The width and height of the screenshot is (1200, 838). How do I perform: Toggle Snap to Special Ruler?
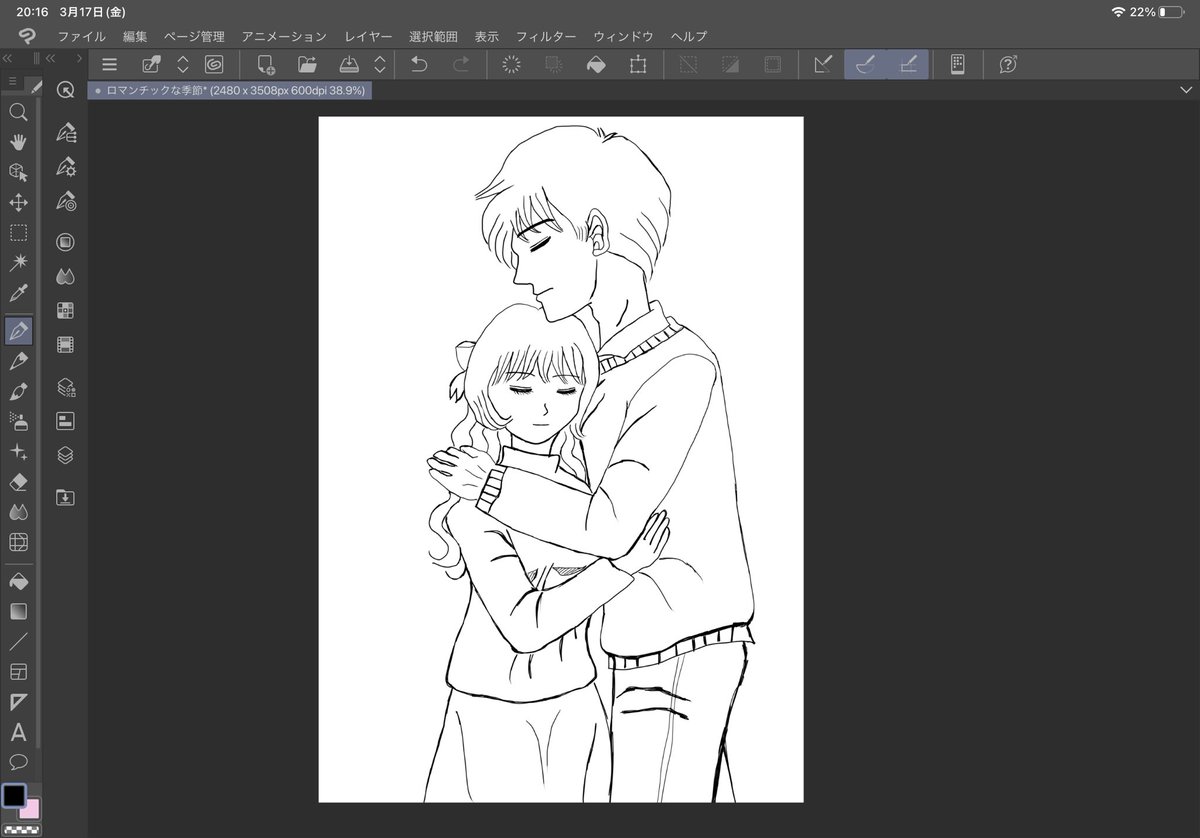tap(865, 64)
